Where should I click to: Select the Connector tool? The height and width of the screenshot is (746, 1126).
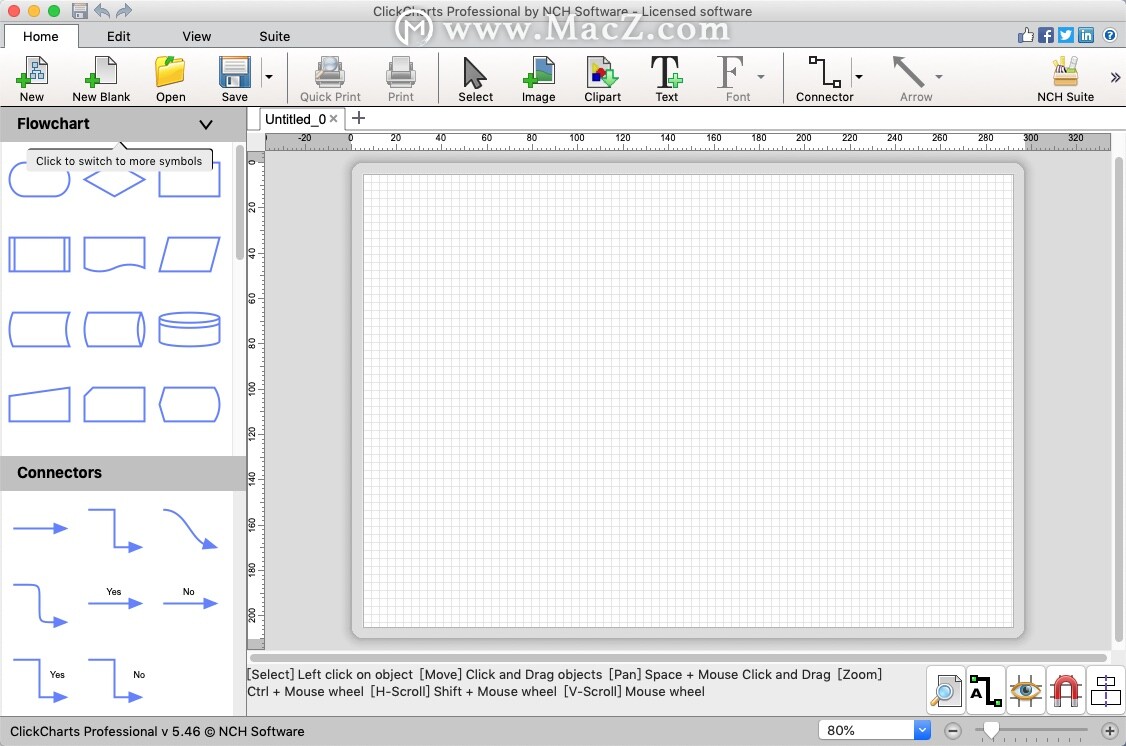click(824, 78)
